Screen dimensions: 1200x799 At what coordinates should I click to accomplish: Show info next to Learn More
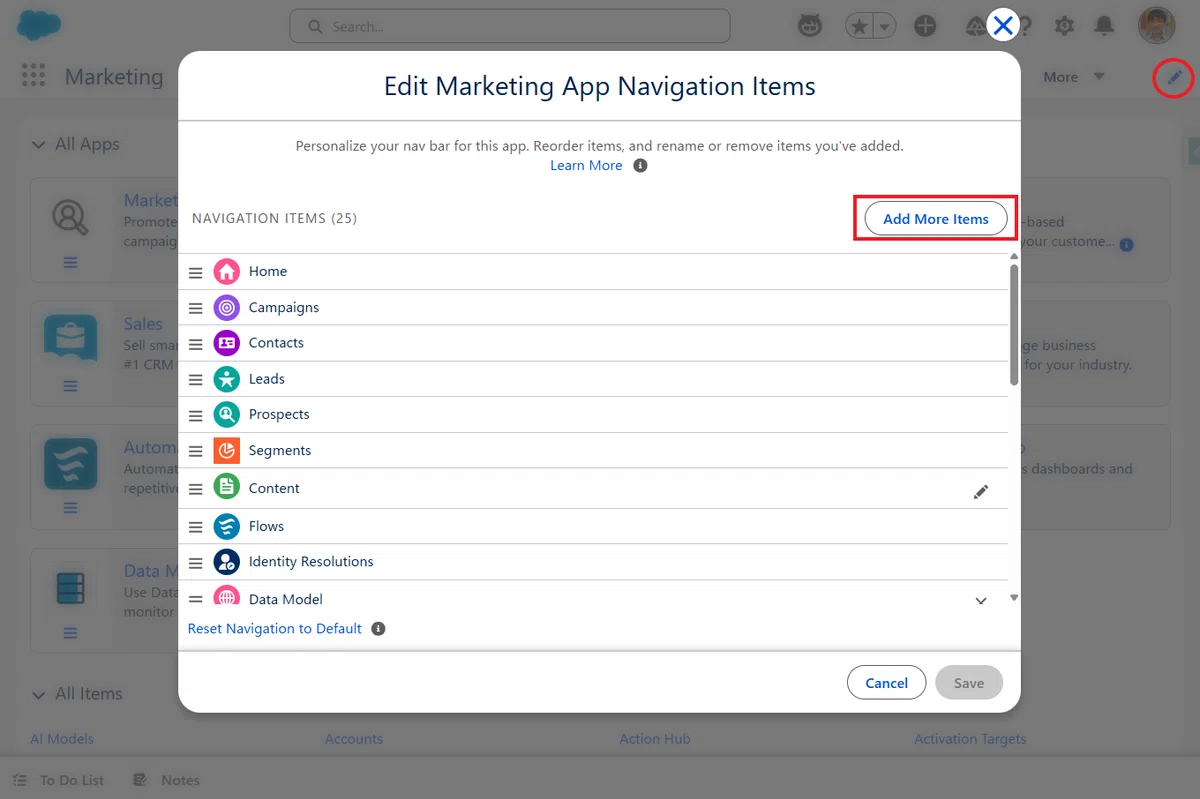click(641, 166)
